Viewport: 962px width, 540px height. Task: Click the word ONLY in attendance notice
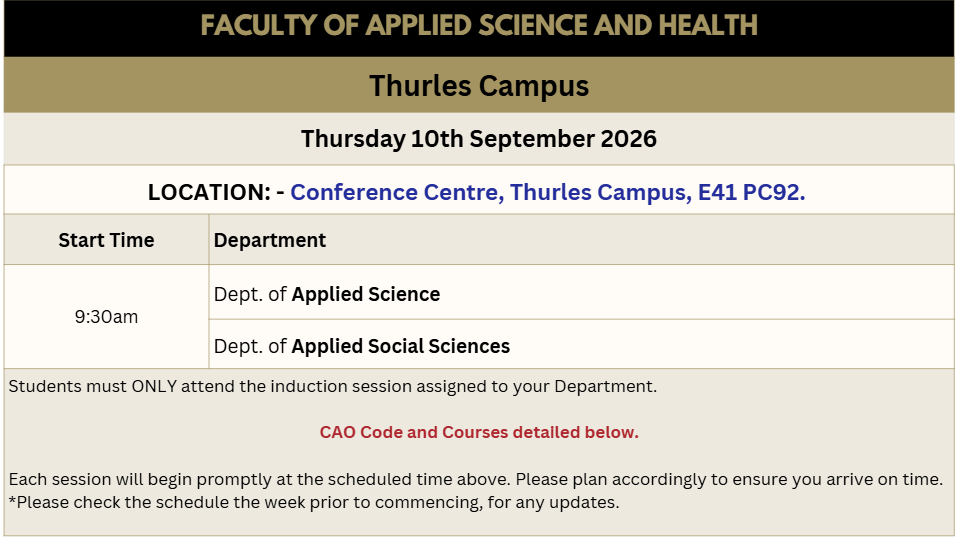point(154,387)
